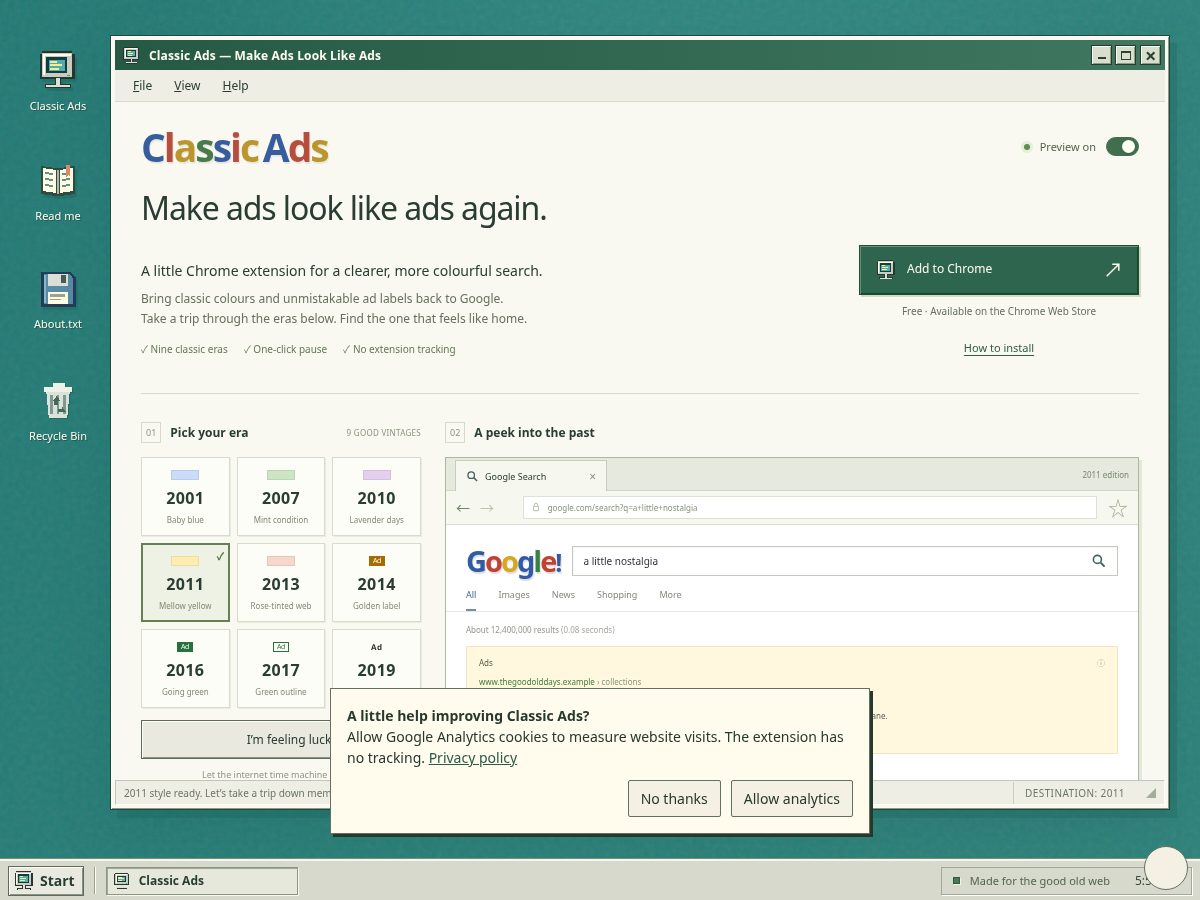
Task: Select Classic Ads taskbar item
Action: (202, 881)
